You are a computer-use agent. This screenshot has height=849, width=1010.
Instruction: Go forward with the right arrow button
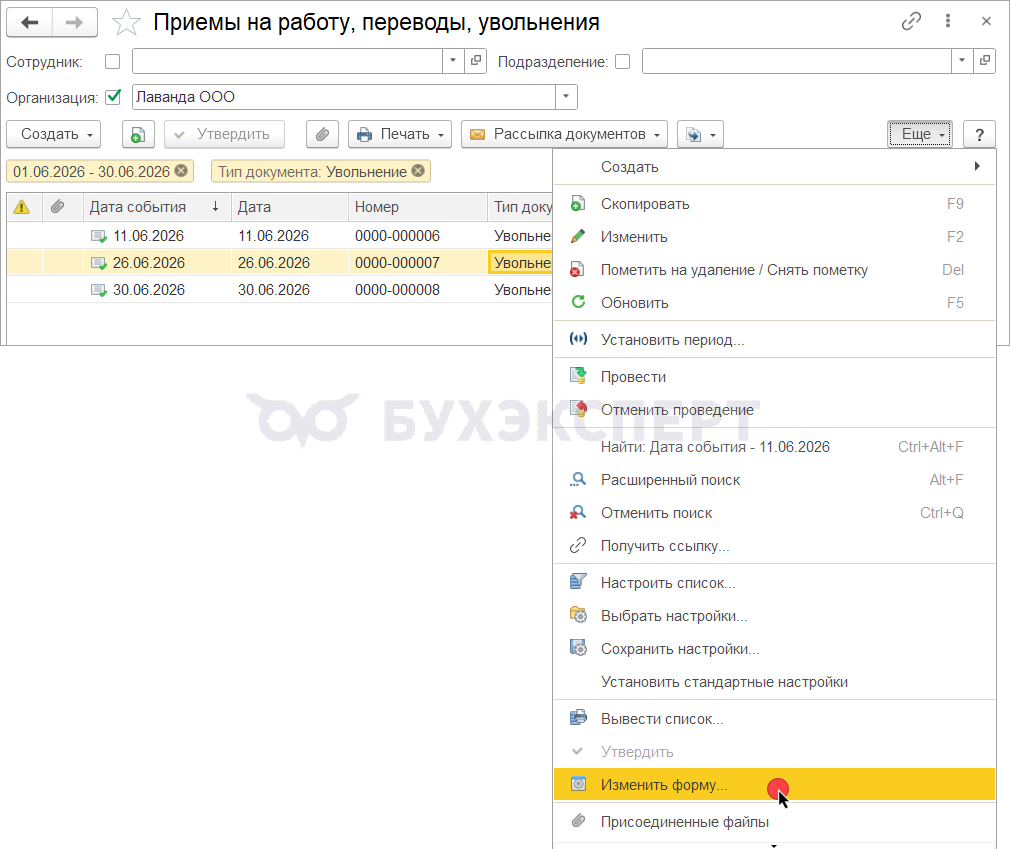point(75,23)
